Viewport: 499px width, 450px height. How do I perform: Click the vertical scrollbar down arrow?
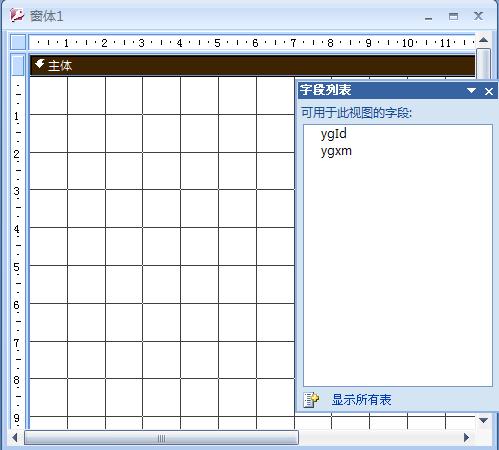pyautogui.click(x=483, y=421)
